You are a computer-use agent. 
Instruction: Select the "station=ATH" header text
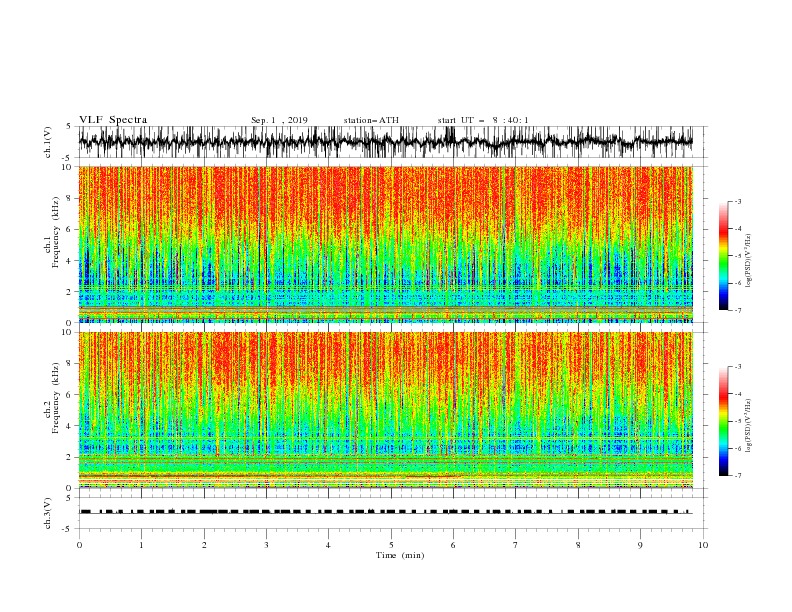tap(371, 120)
